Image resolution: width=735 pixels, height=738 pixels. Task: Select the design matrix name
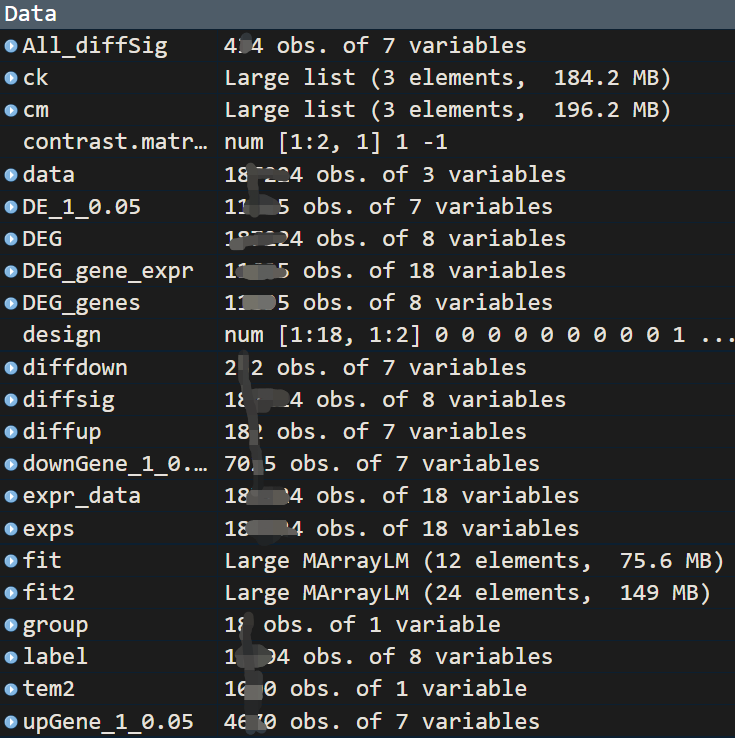[x=62, y=335]
